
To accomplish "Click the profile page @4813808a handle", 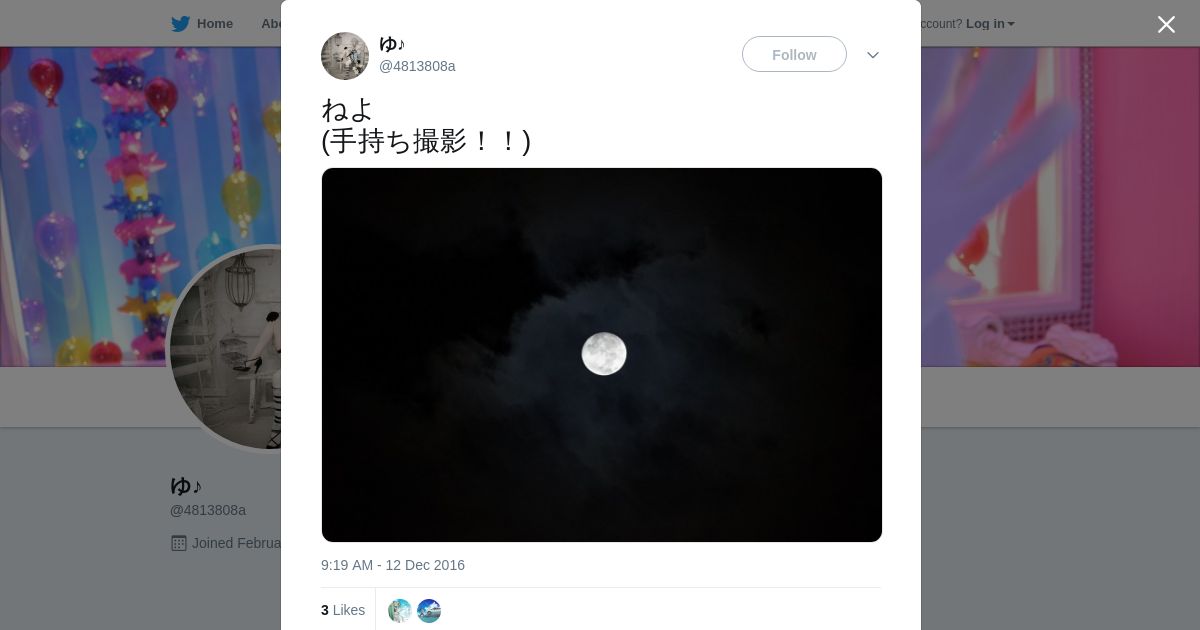I will pos(208,510).
